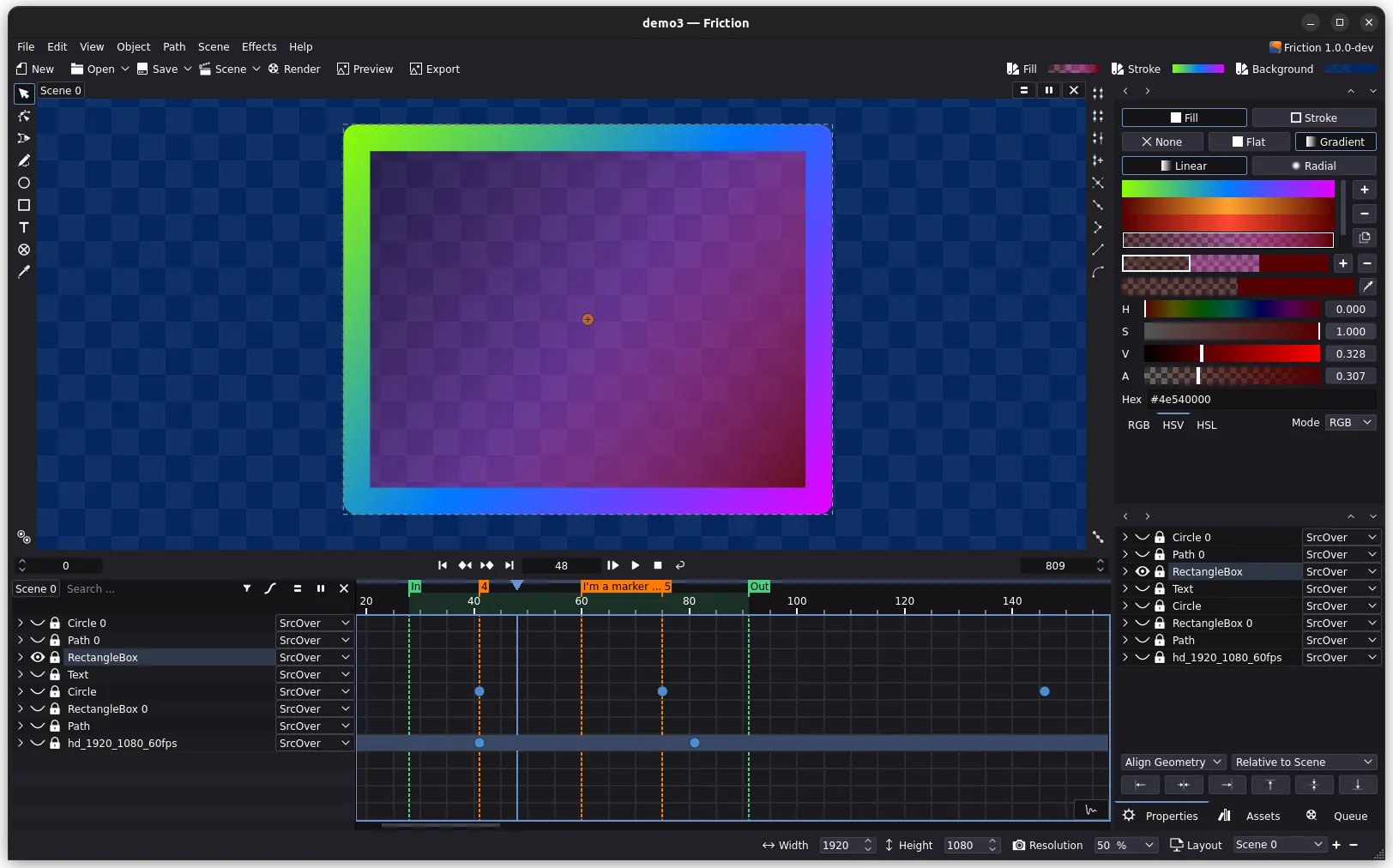Switch to the Assets tab

pyautogui.click(x=1262, y=816)
